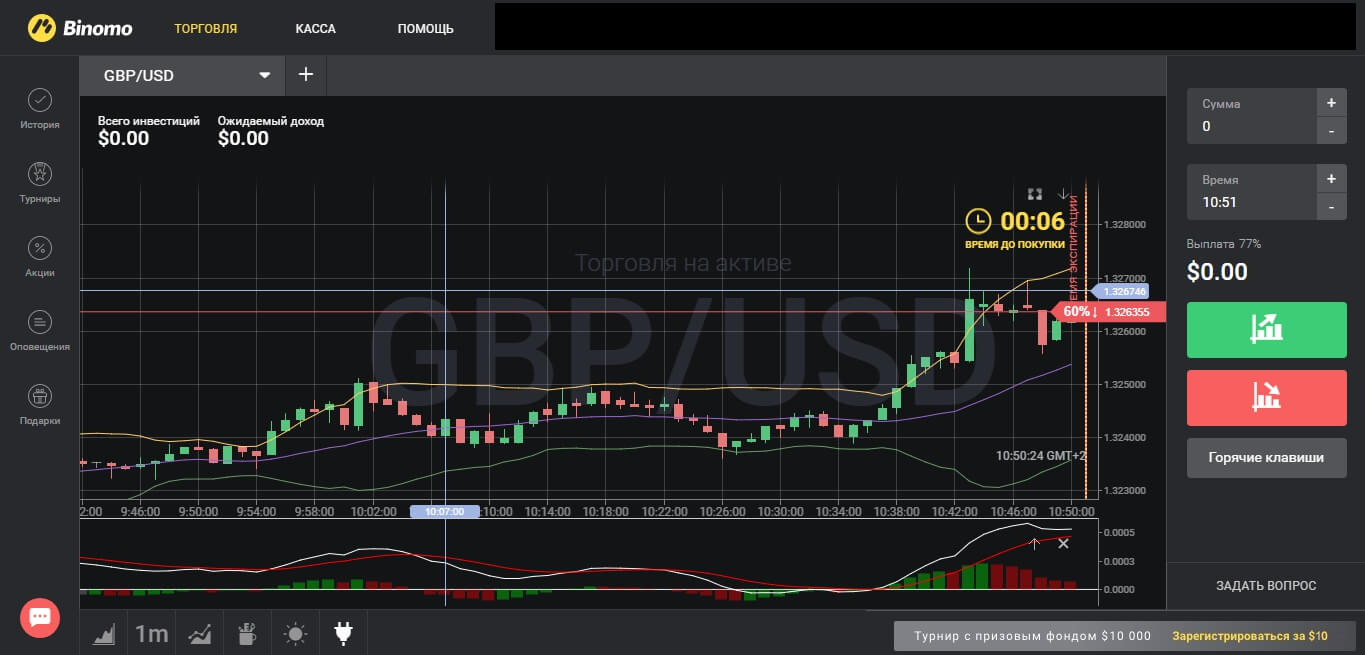Toggle the white plug icon in bottom toolbar
Viewport: 1365px width, 655px height.
[343, 633]
